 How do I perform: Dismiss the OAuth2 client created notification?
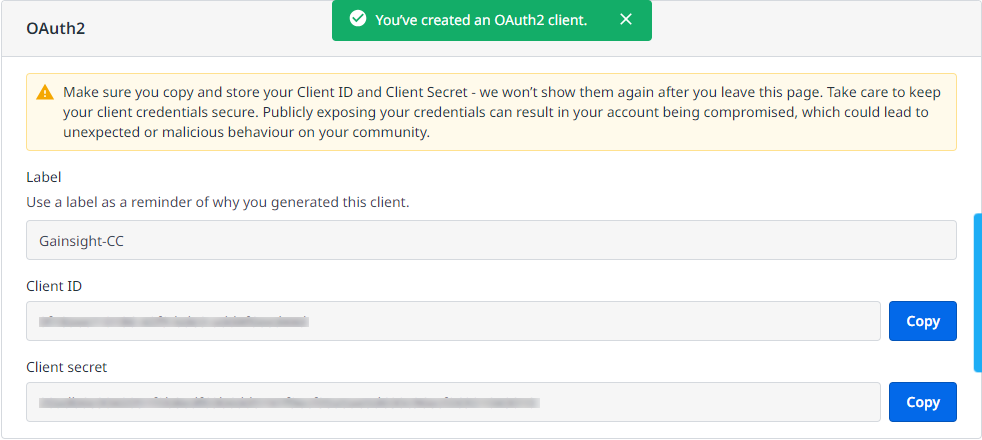[x=626, y=20]
